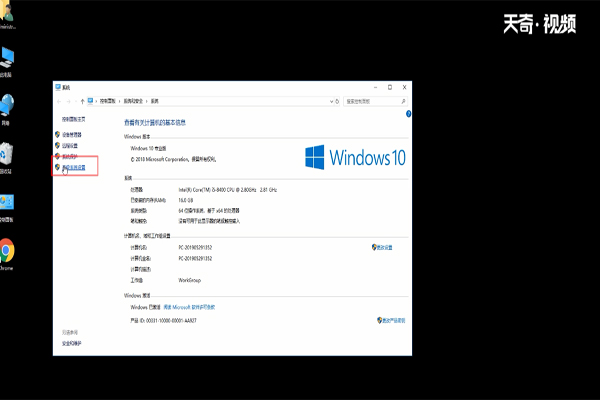Go up one level with the Up arrow
Screen dimensions: 600x400
[82, 101]
